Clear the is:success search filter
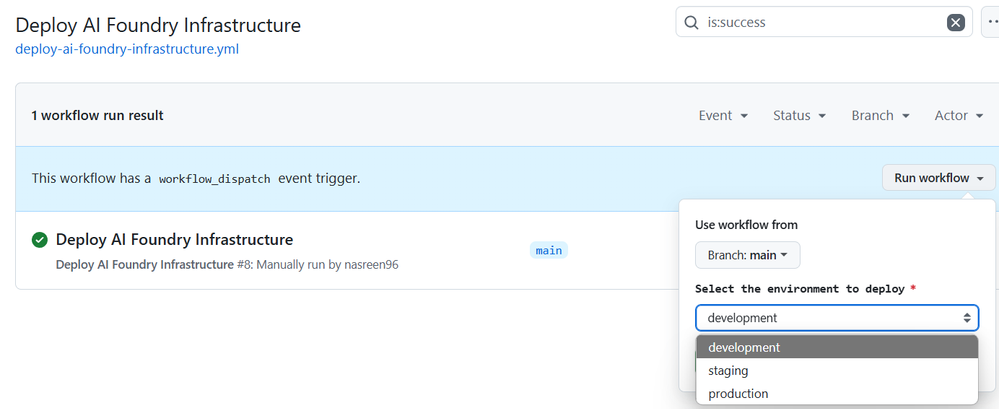Image resolution: width=999 pixels, height=409 pixels. [x=955, y=23]
